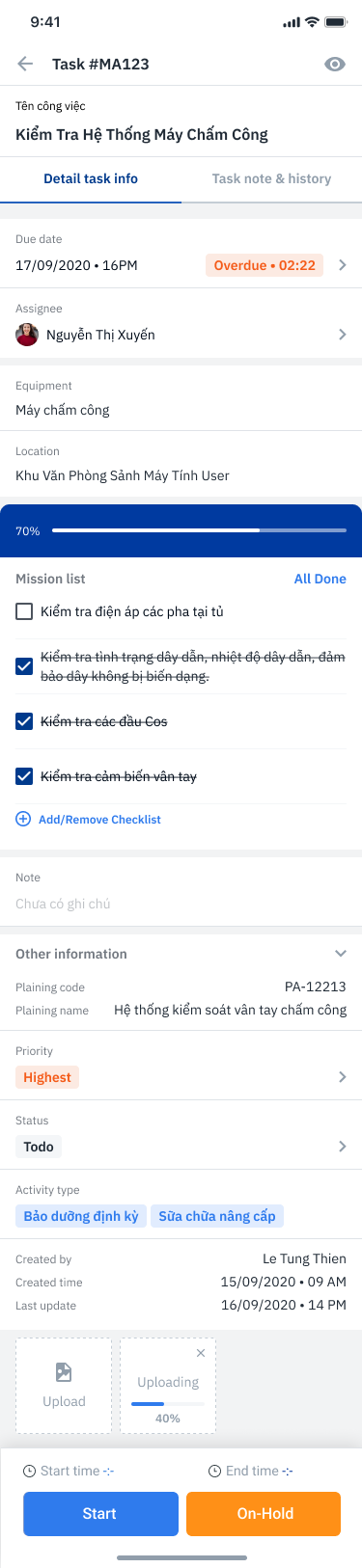Tap the Upload image file icon

(64, 1371)
